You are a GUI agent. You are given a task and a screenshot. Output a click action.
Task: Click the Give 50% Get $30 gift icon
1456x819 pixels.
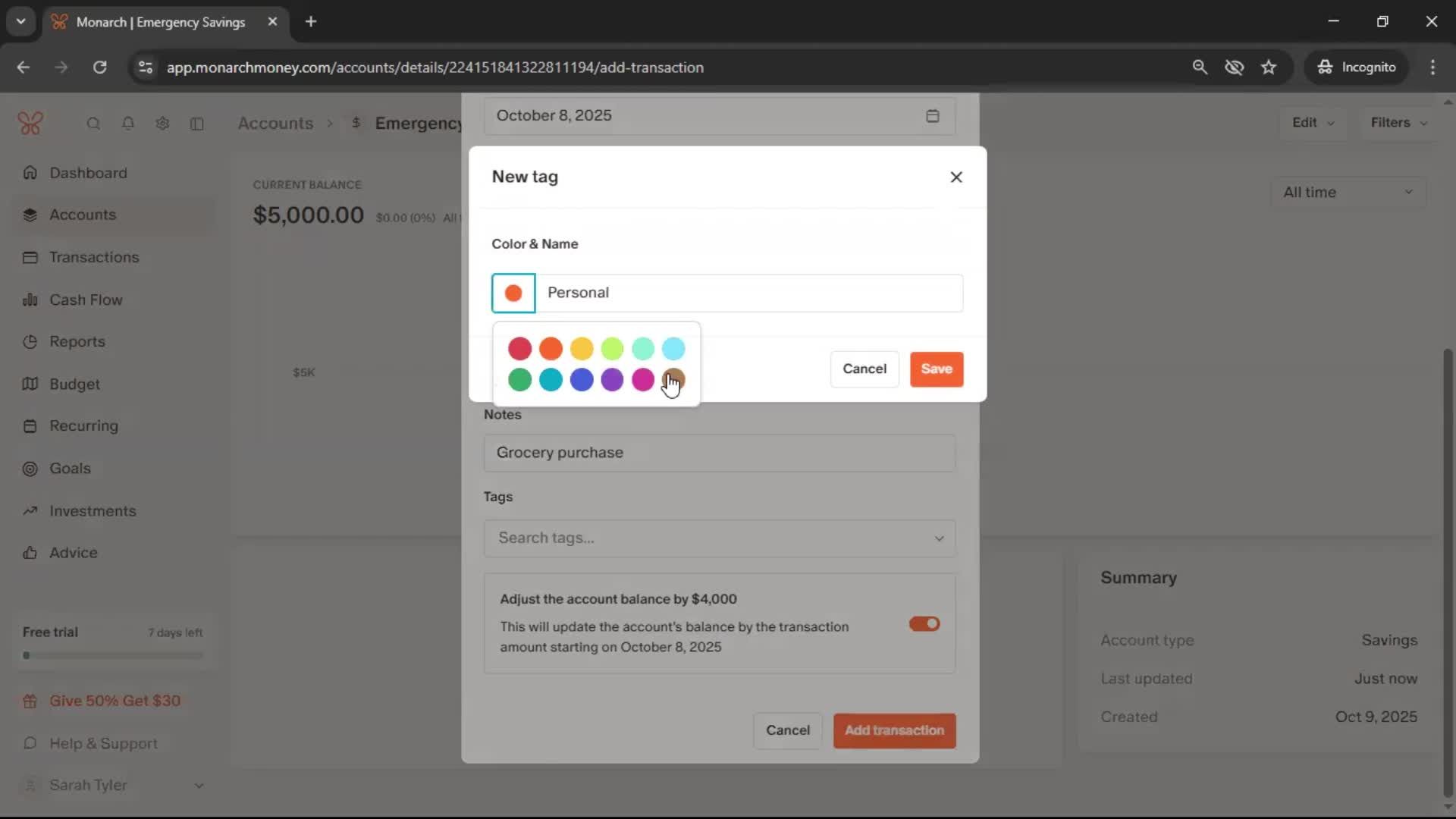click(x=30, y=701)
